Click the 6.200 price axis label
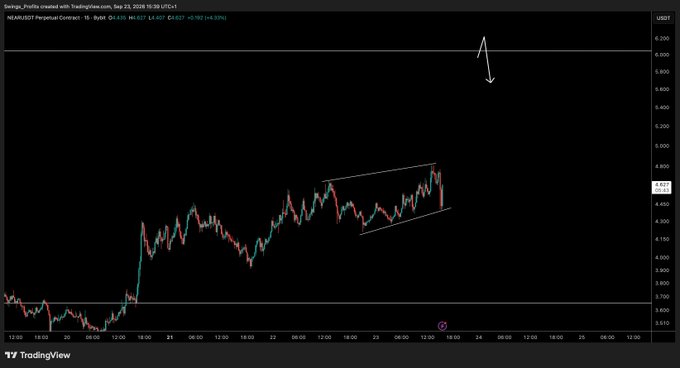The width and height of the screenshot is (680, 368). tap(662, 39)
